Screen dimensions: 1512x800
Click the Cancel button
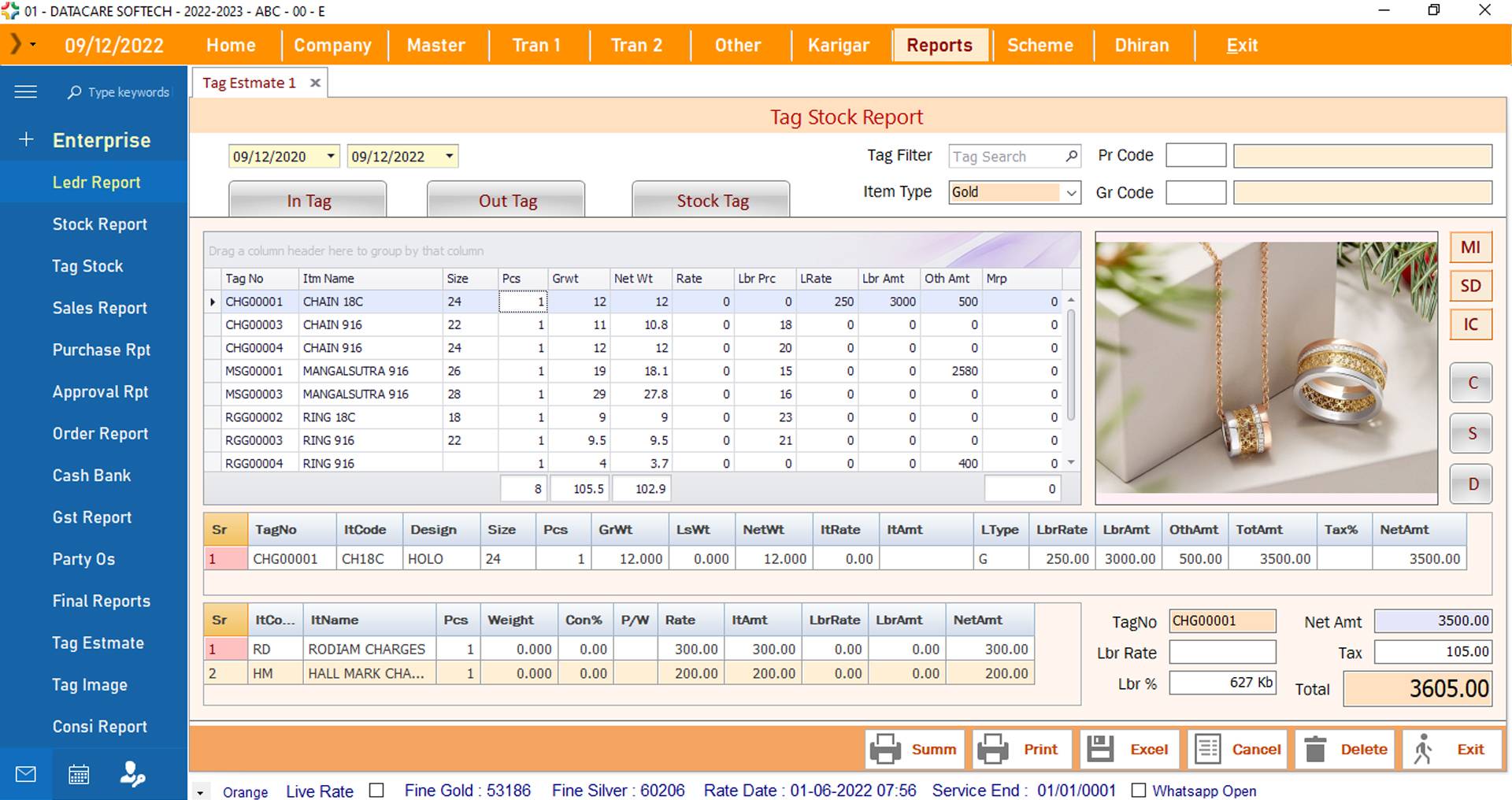click(1237, 749)
